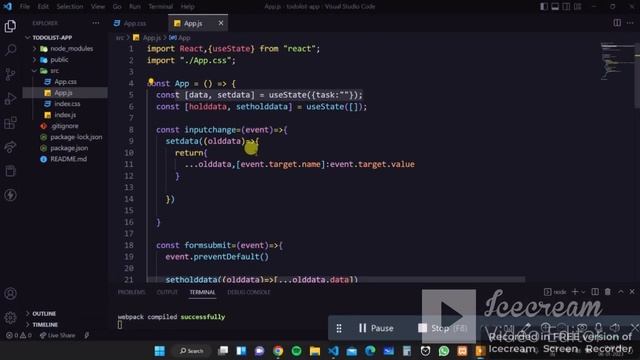Image resolution: width=640 pixels, height=360 pixels.
Task: Create a new terminal with plus icon
Action: (575, 291)
